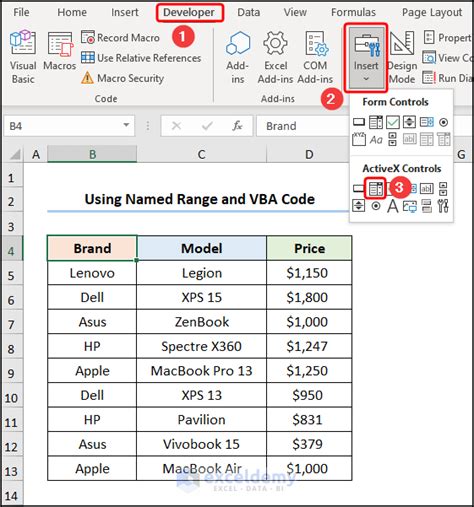Screen dimensions: 474x507
Task: Switch to the Home tab
Action: 72,12
